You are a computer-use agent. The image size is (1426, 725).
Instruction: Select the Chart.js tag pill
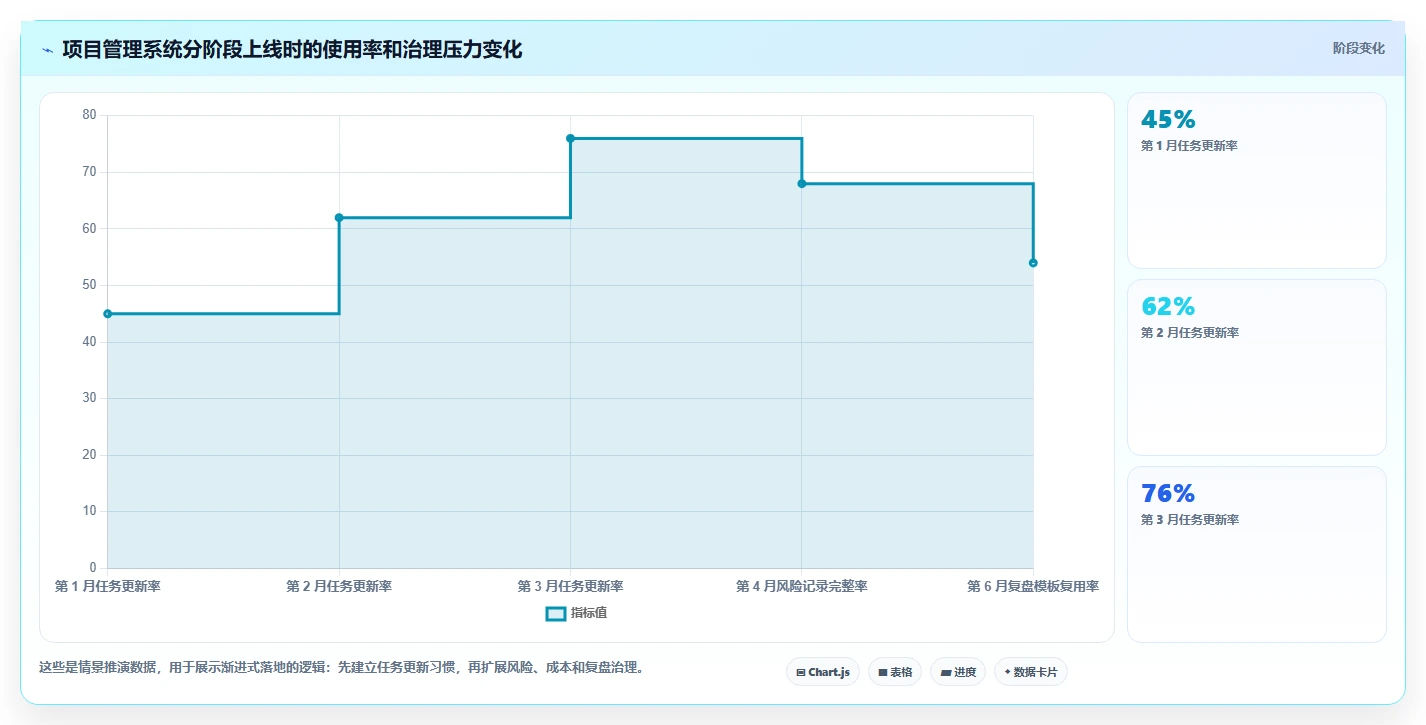pos(823,672)
